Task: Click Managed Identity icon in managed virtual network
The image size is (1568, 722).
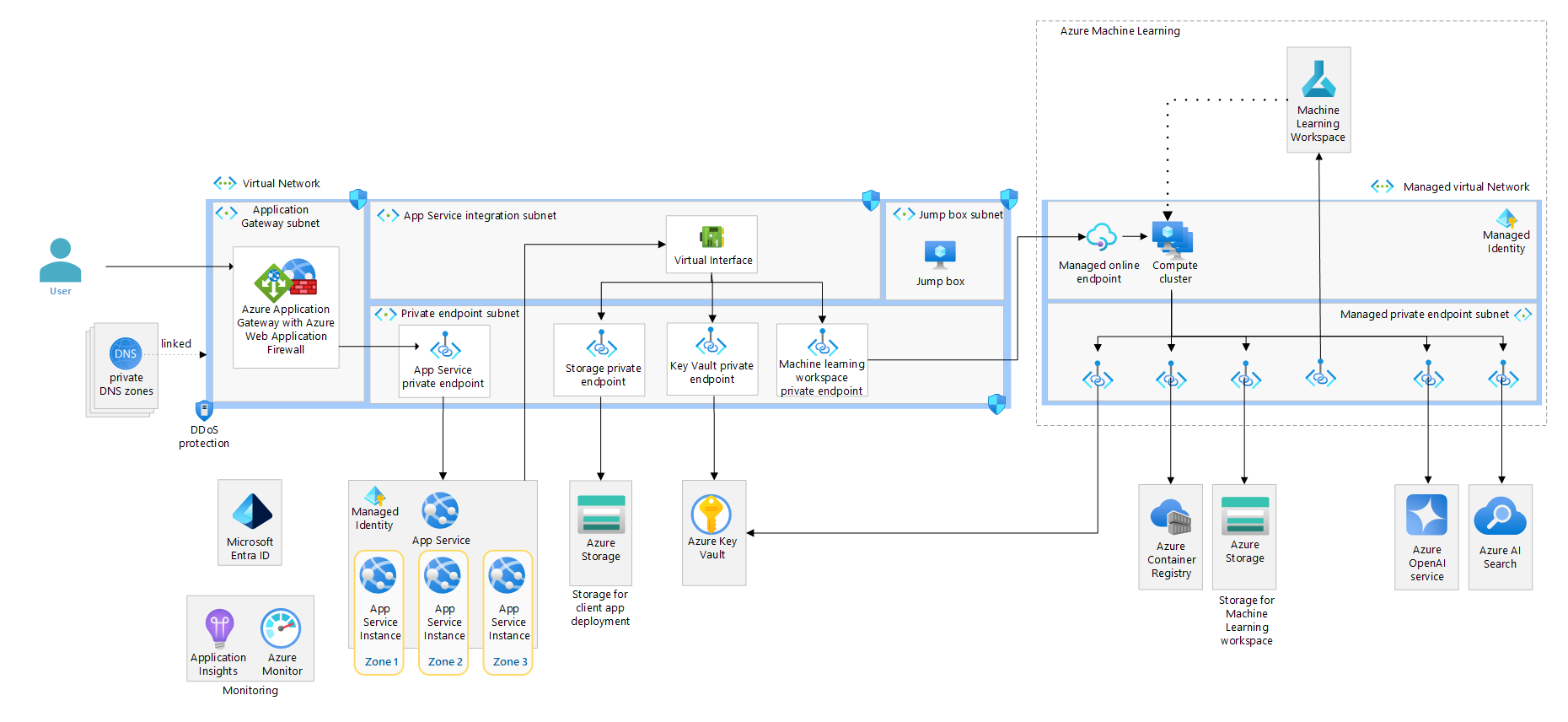Action: point(1506,218)
